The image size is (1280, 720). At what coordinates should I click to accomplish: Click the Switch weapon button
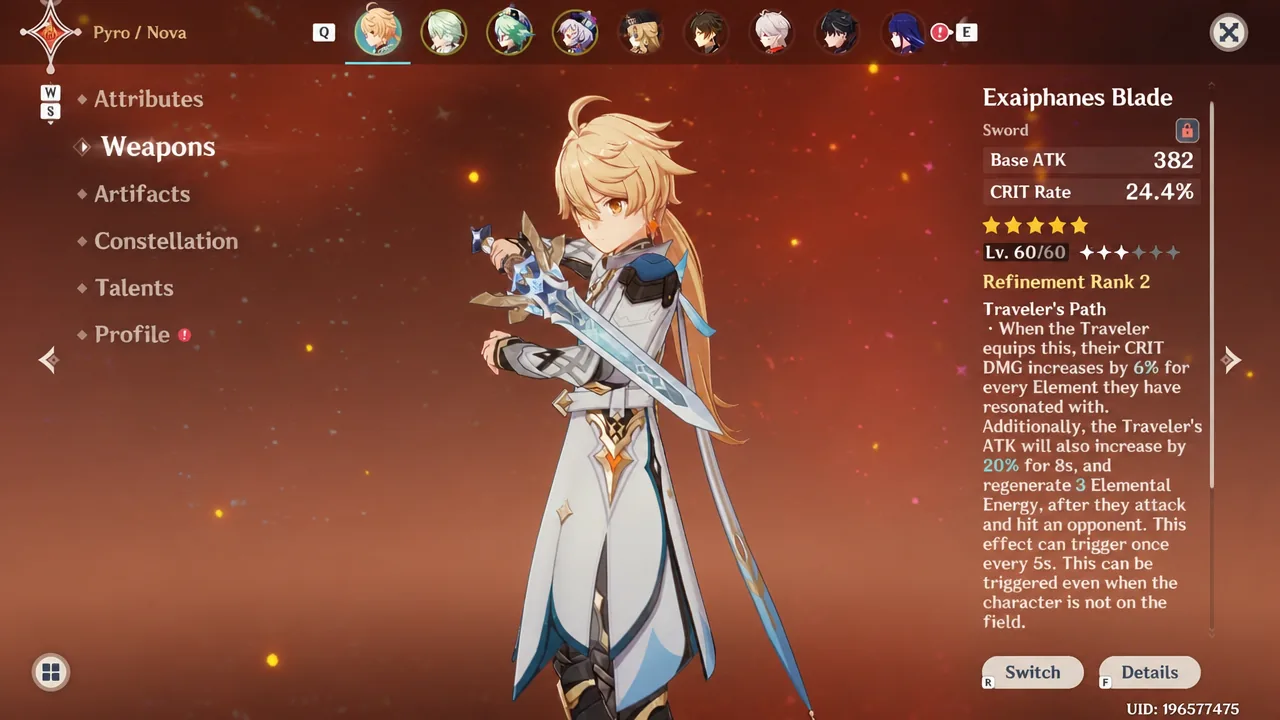tap(1033, 672)
